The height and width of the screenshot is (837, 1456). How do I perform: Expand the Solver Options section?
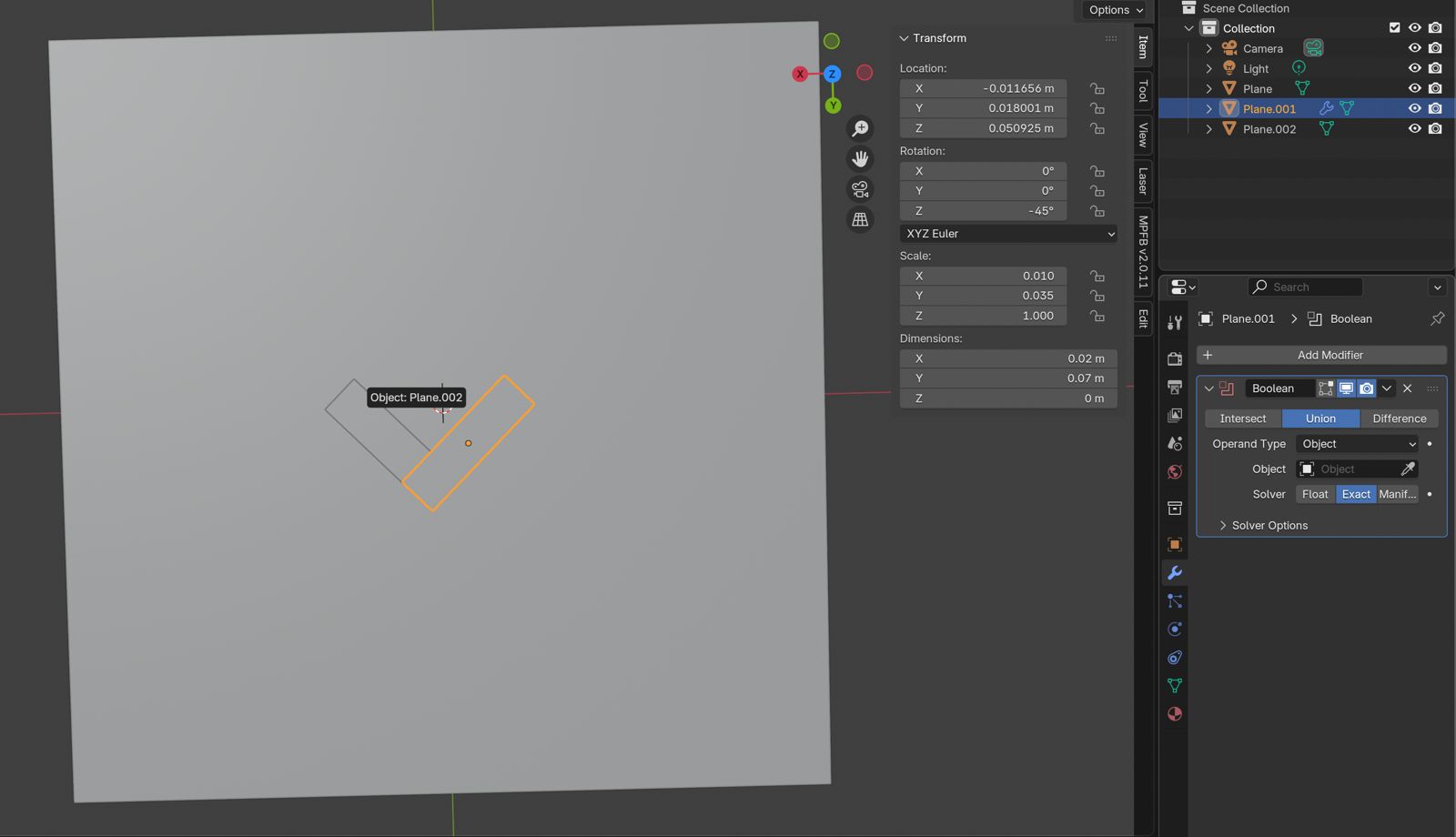click(1269, 526)
